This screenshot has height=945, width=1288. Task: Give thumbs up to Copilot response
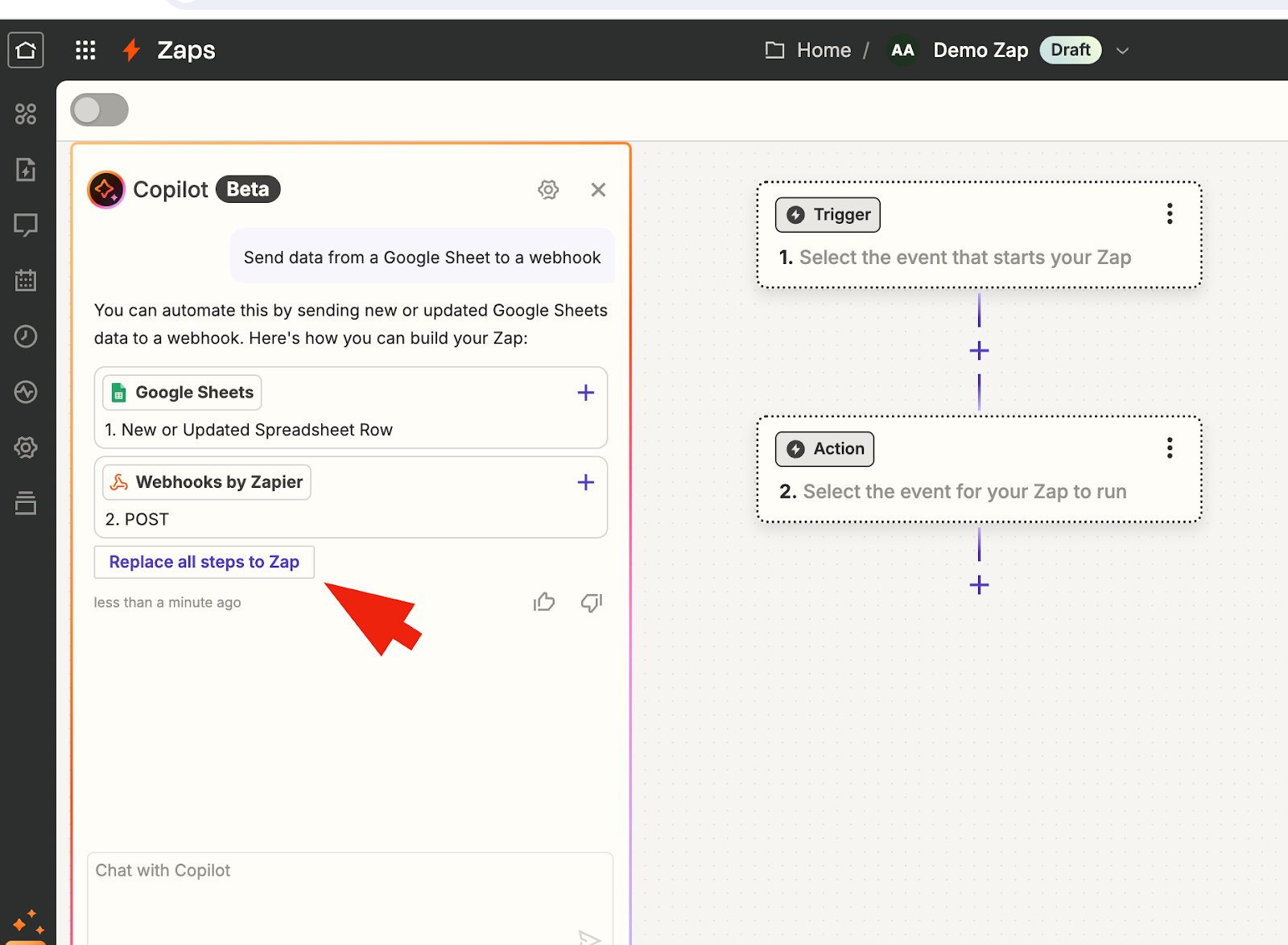tap(544, 602)
